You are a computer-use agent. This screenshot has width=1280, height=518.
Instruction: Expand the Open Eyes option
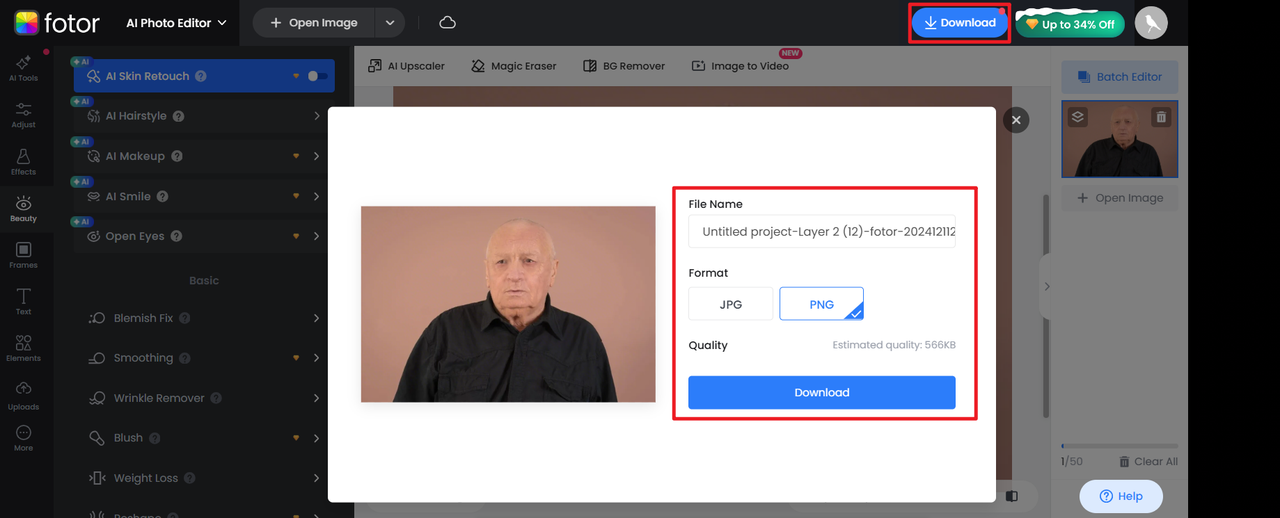point(316,236)
